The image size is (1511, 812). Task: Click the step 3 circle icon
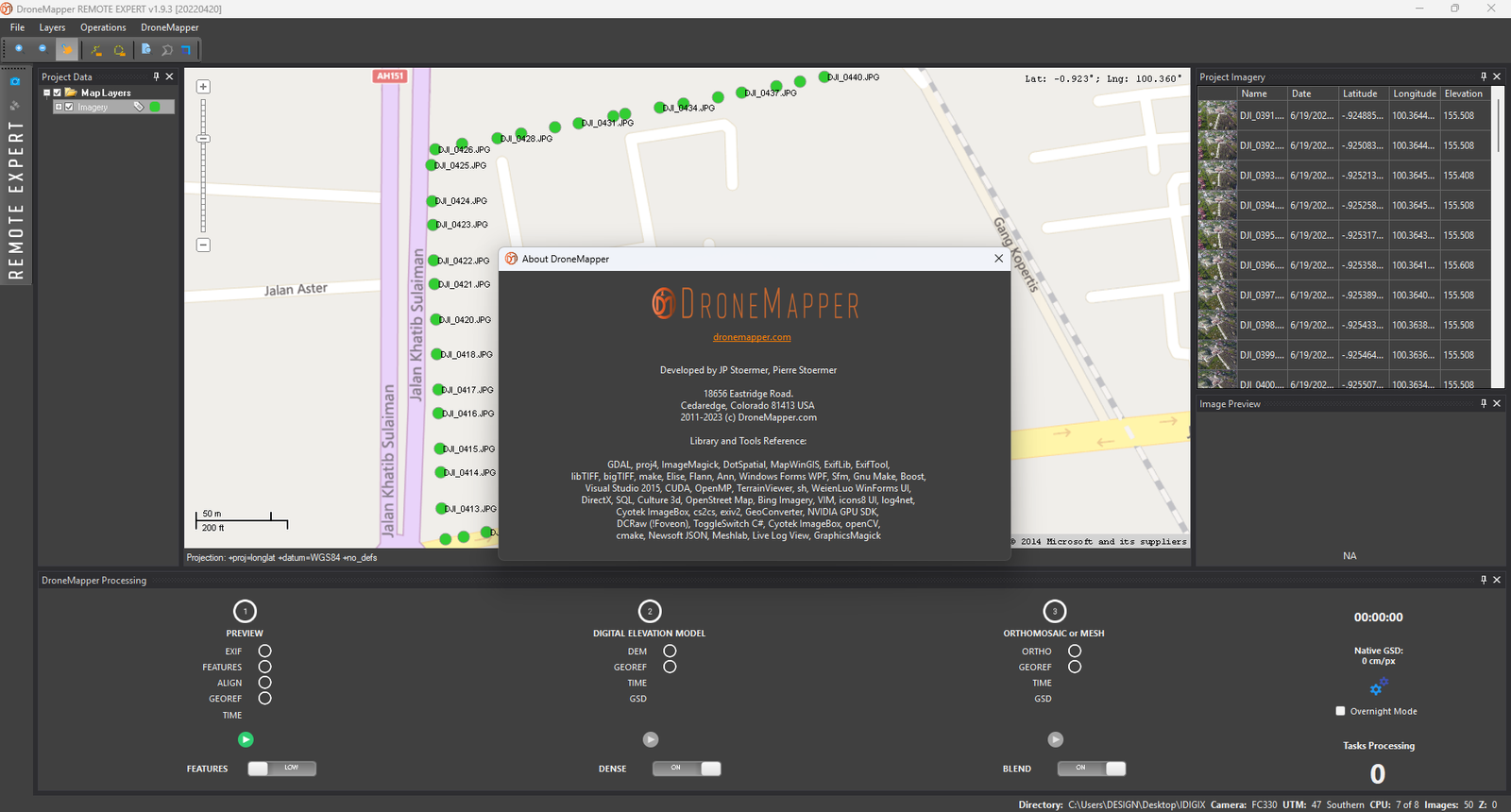pos(1055,611)
